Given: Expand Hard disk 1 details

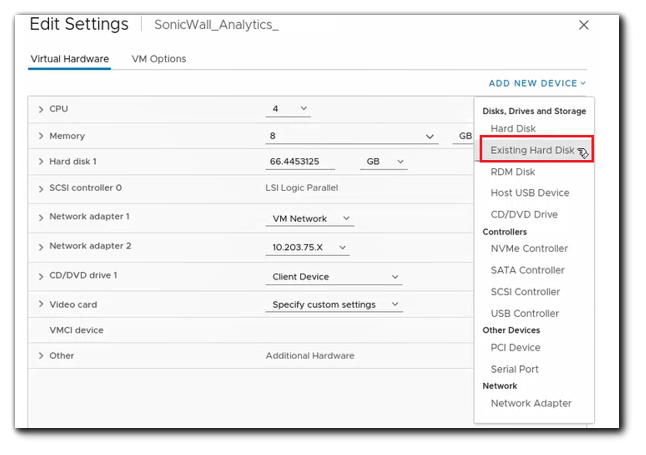Looking at the screenshot, I should pos(41,162).
